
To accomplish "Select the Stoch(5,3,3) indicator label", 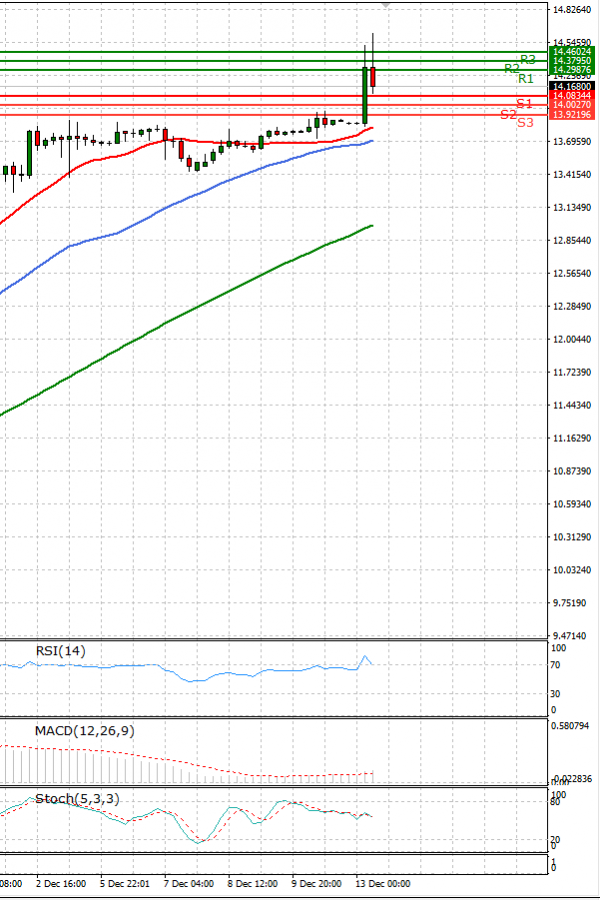I will pyautogui.click(x=78, y=798).
